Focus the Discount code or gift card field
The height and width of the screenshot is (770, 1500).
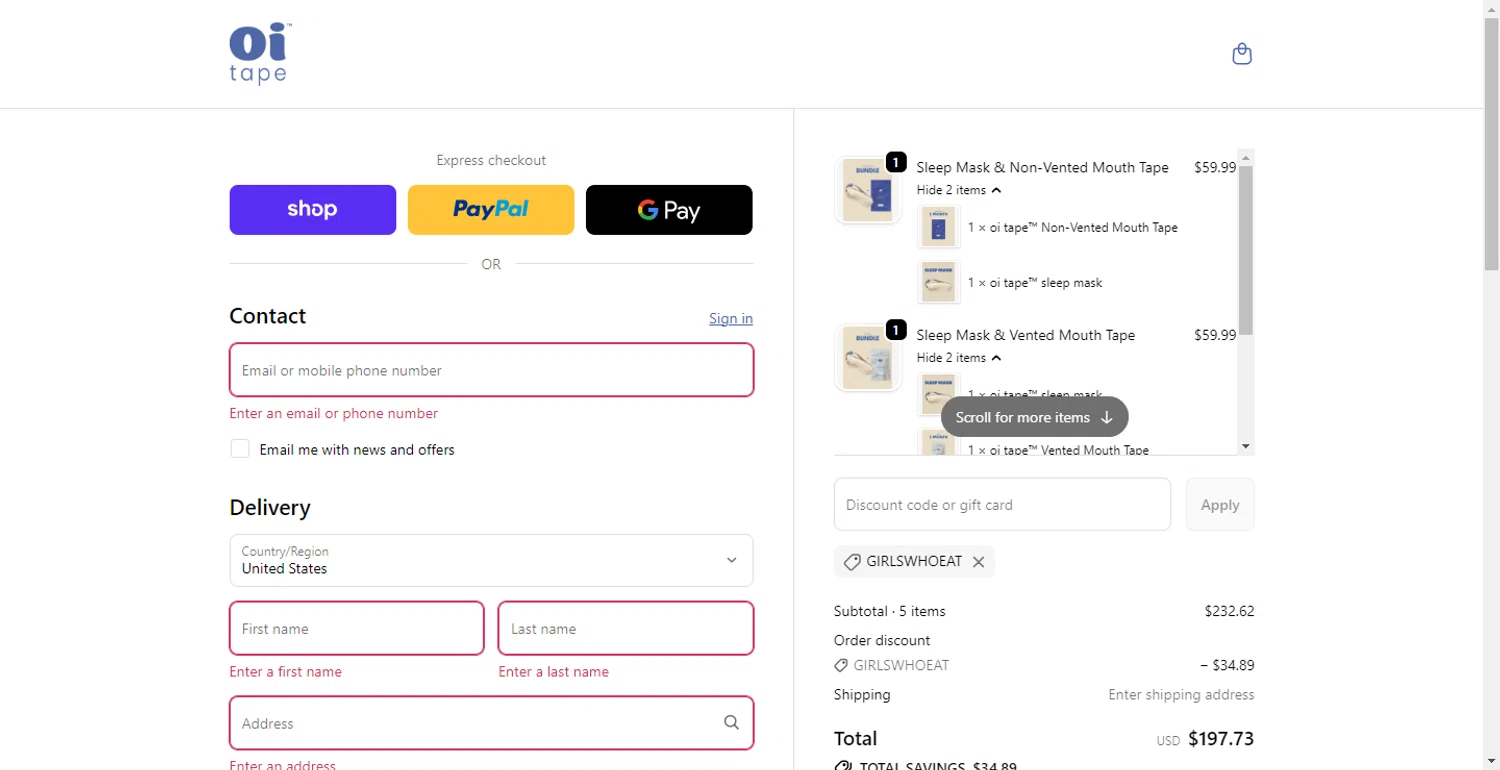tap(1002, 504)
